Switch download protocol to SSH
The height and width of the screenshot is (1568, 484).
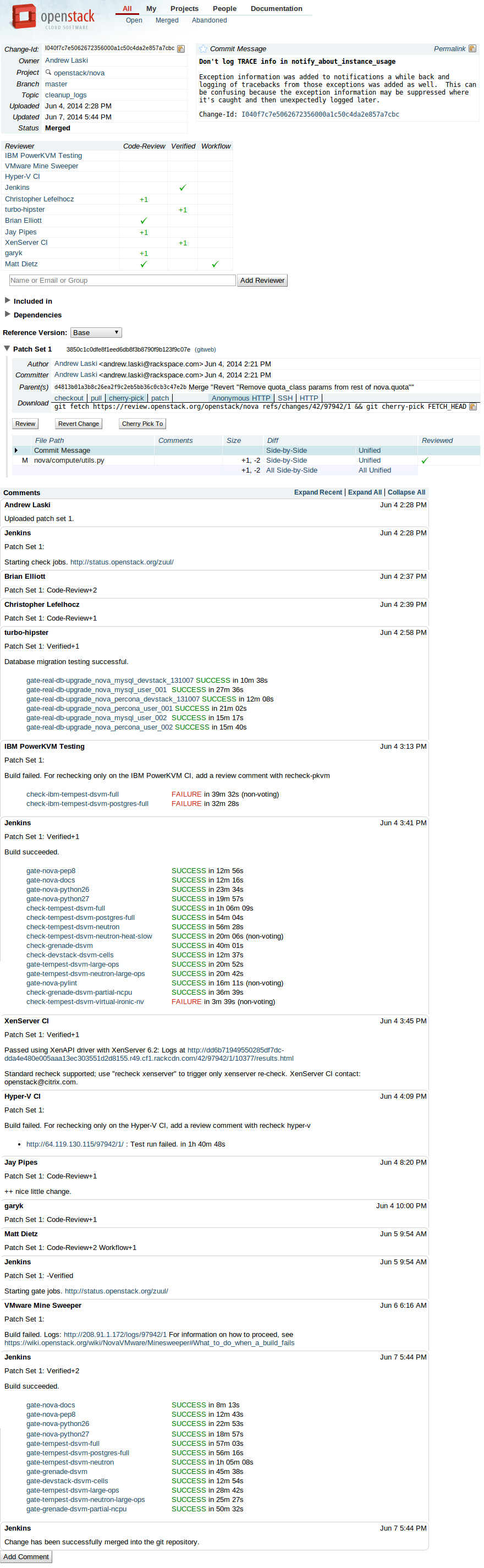point(285,398)
